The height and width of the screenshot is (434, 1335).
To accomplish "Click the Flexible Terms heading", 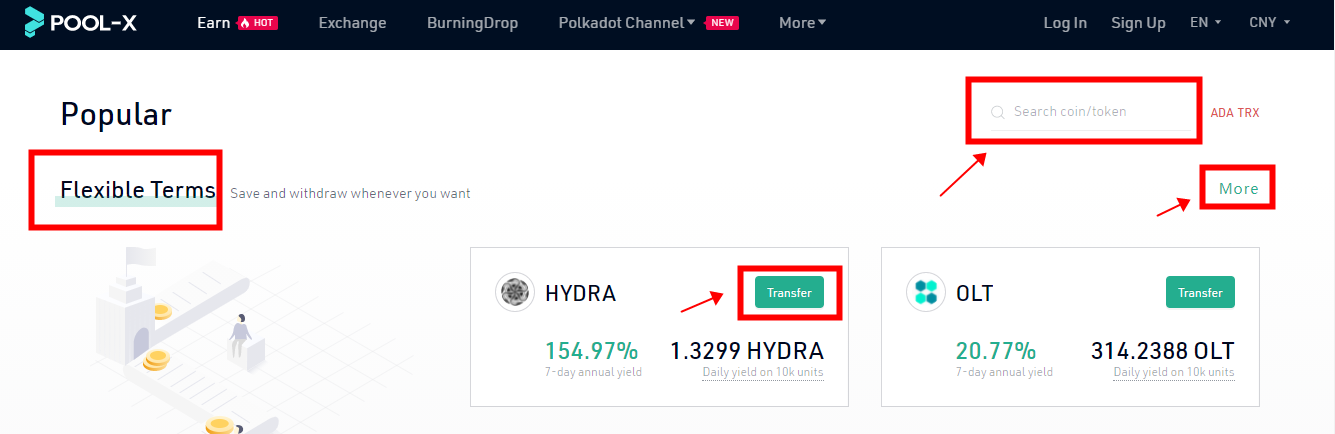I will pyautogui.click(x=138, y=189).
